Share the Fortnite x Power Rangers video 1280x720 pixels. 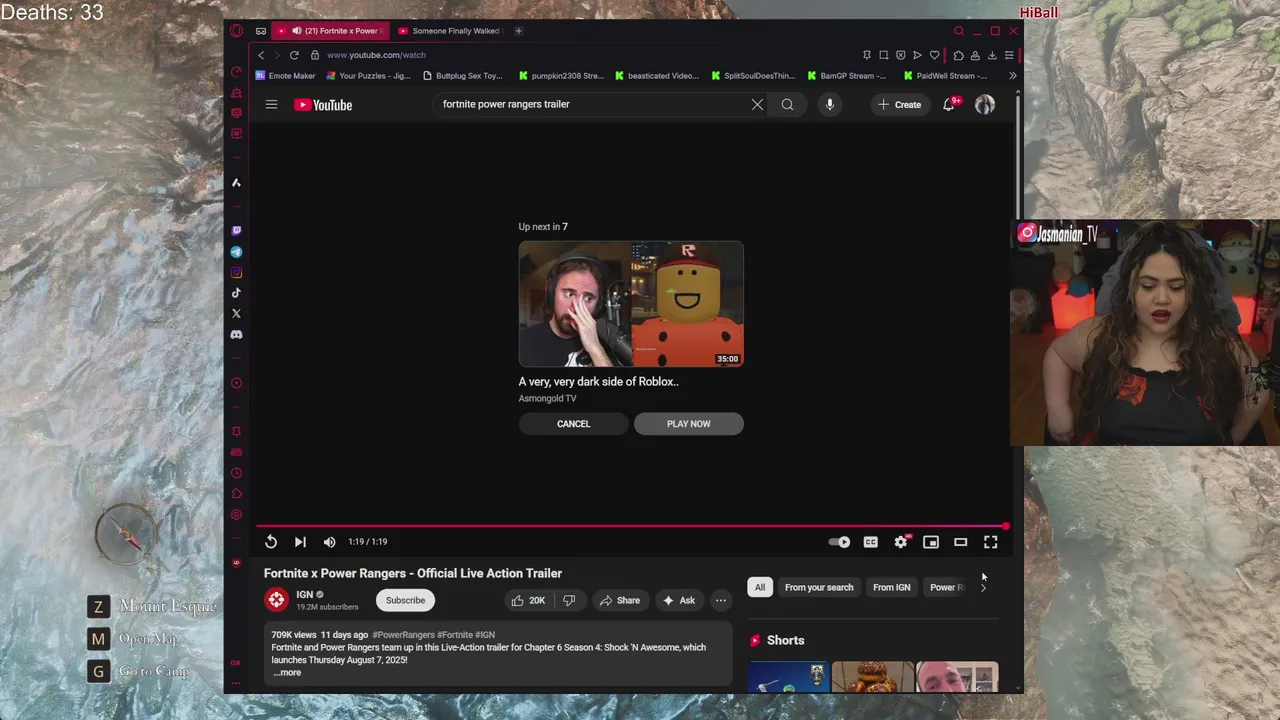point(619,600)
